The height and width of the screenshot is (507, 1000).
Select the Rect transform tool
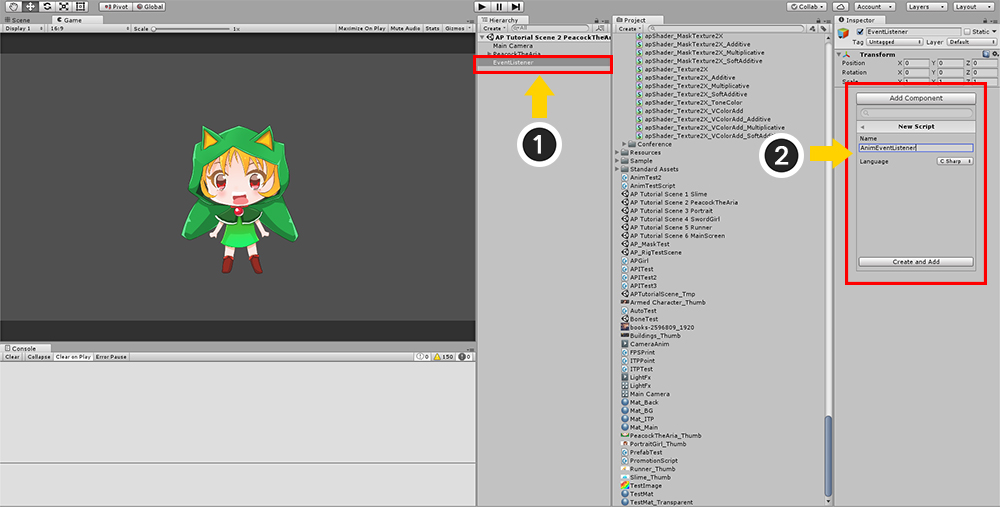[80, 6]
